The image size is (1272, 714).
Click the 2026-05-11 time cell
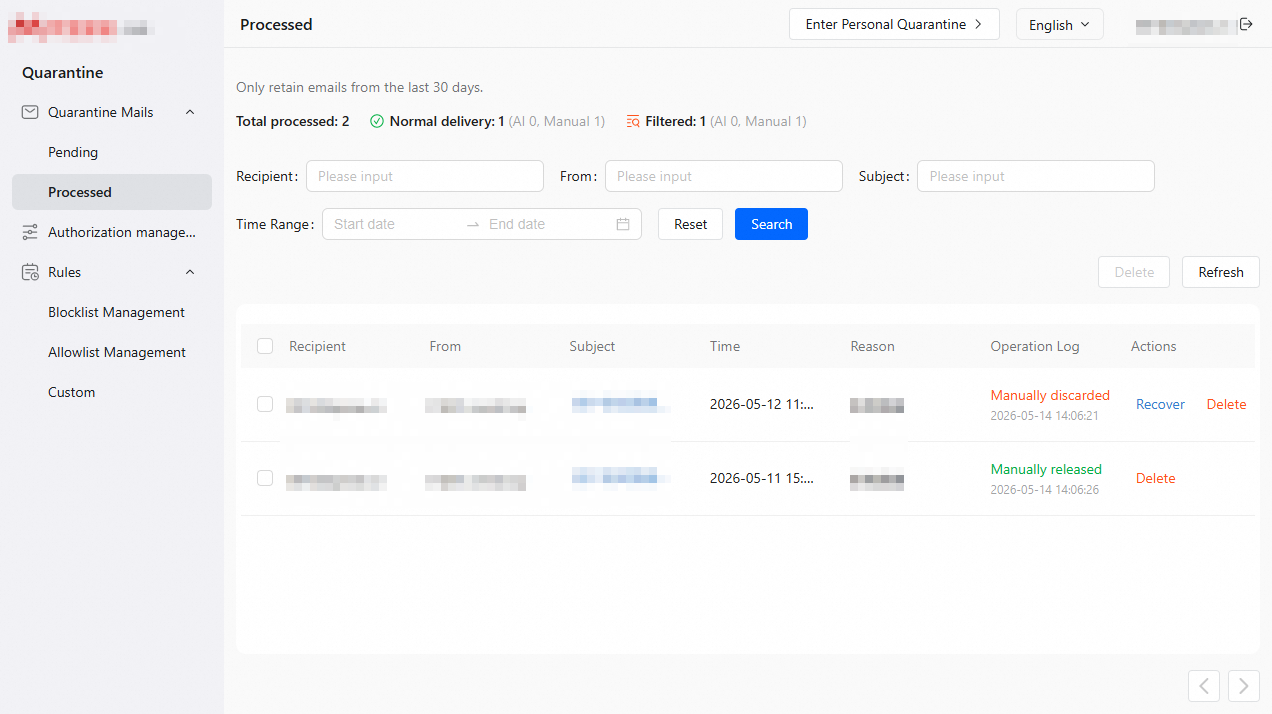click(x=762, y=478)
